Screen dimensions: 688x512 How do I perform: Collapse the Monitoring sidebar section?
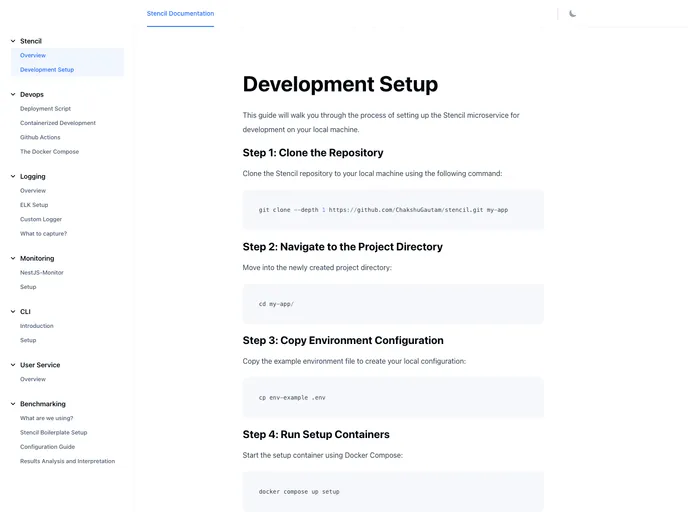[12, 258]
